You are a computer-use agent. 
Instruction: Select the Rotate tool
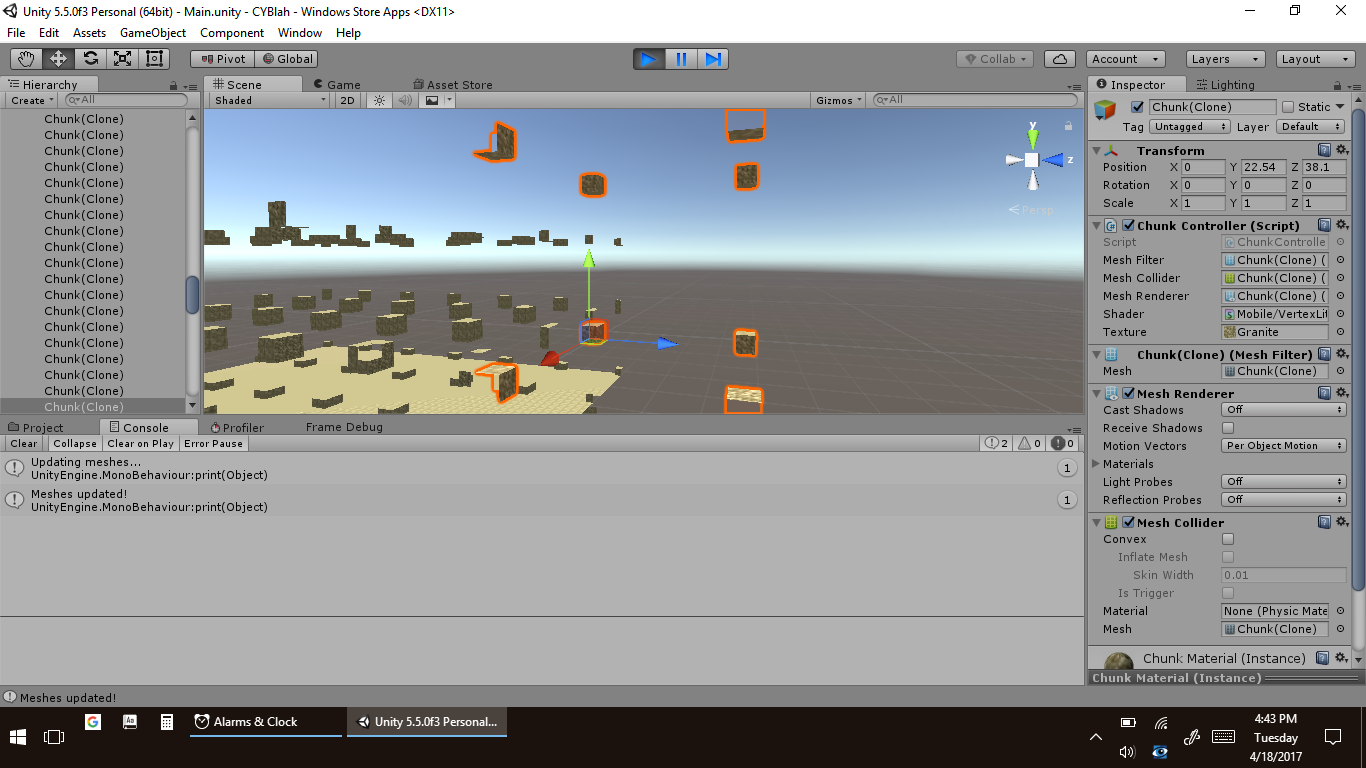[x=91, y=59]
